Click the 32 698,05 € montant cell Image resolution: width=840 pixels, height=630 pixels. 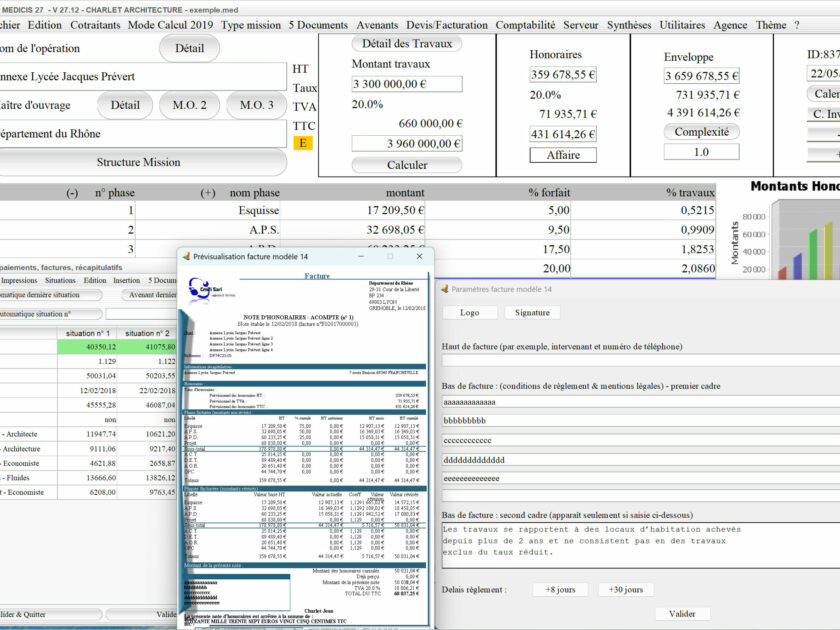tap(353, 230)
